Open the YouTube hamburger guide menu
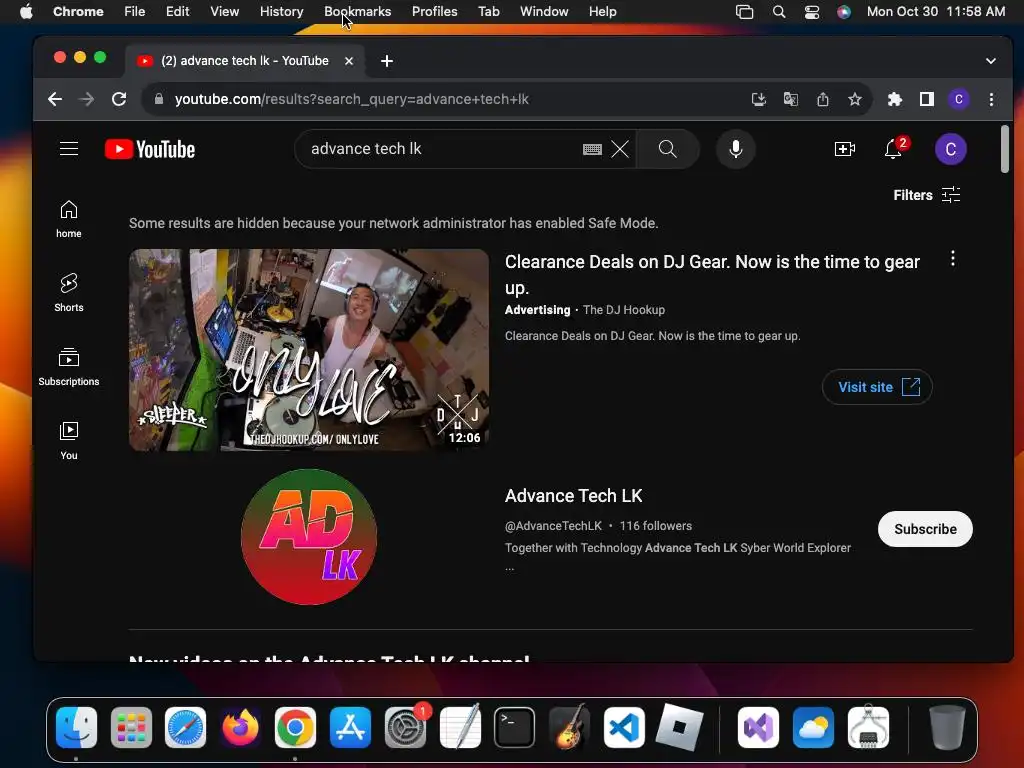This screenshot has width=1024, height=768. click(x=69, y=149)
